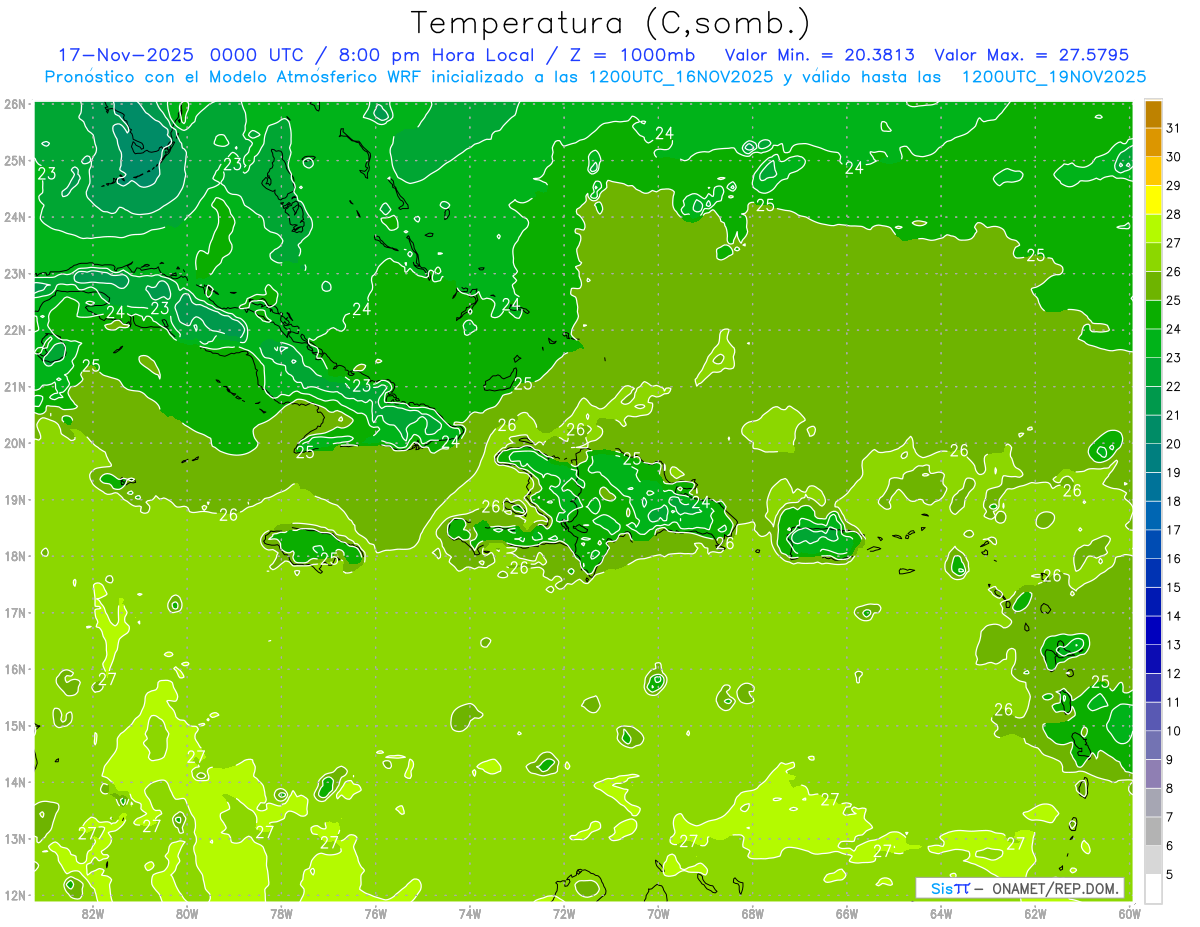This screenshot has height=927, width=1200.
Task: Click the colorbar label "28"
Action: tap(1173, 214)
